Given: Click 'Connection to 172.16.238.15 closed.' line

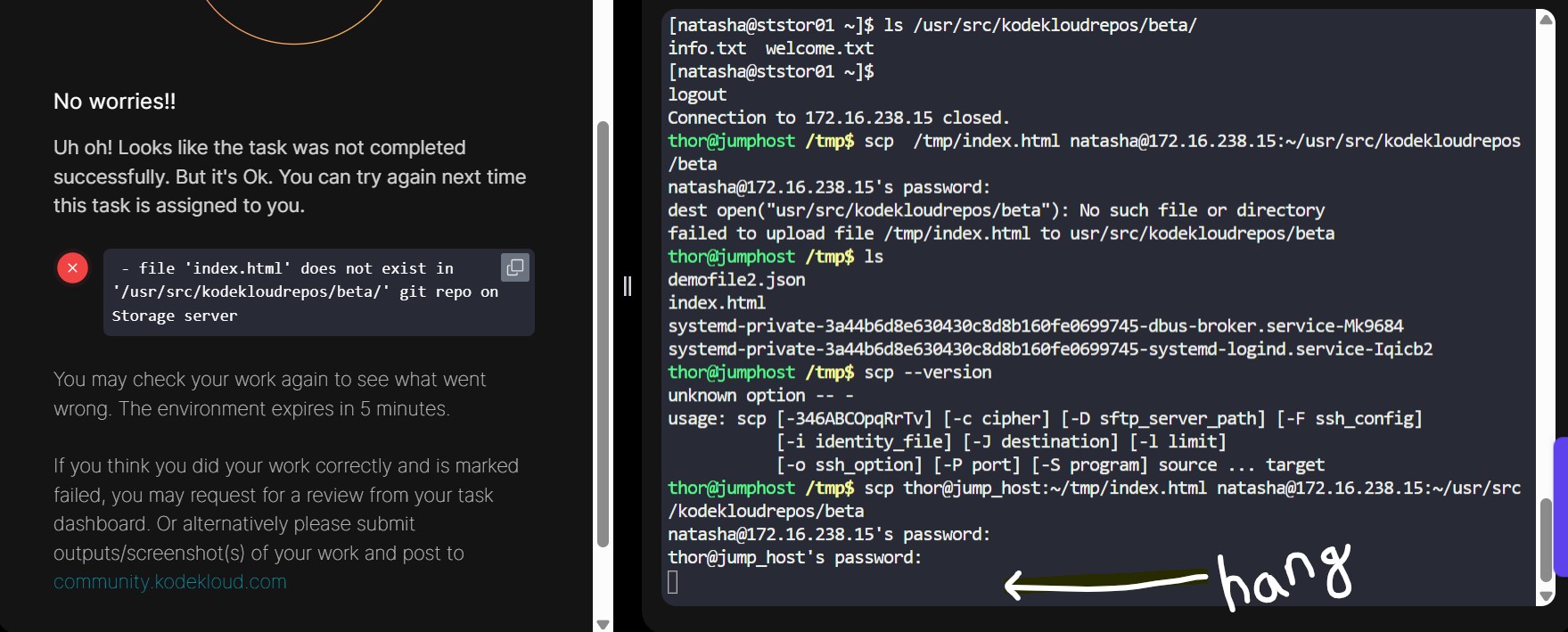Looking at the screenshot, I should (839, 118).
